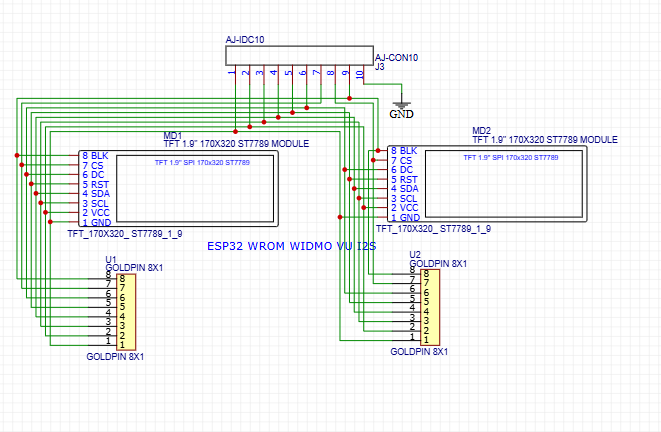Click MD2 pin label 2 VCC
The width and height of the screenshot is (661, 432).
405,208
